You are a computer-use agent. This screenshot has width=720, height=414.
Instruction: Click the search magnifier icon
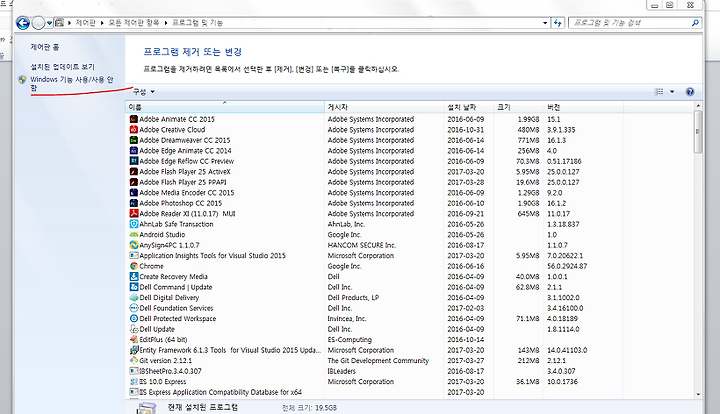pos(695,22)
